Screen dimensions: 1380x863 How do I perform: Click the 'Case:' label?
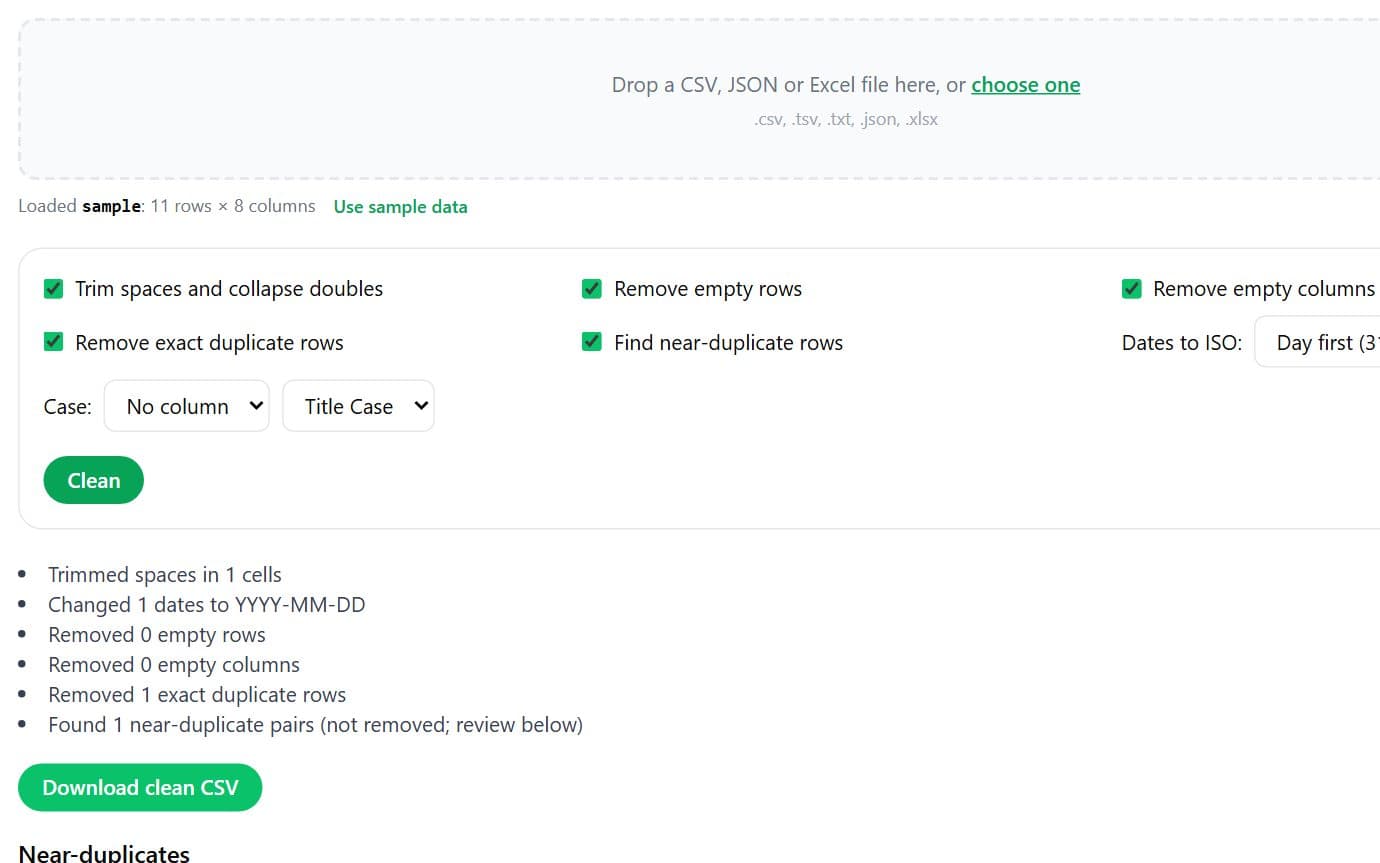point(68,407)
